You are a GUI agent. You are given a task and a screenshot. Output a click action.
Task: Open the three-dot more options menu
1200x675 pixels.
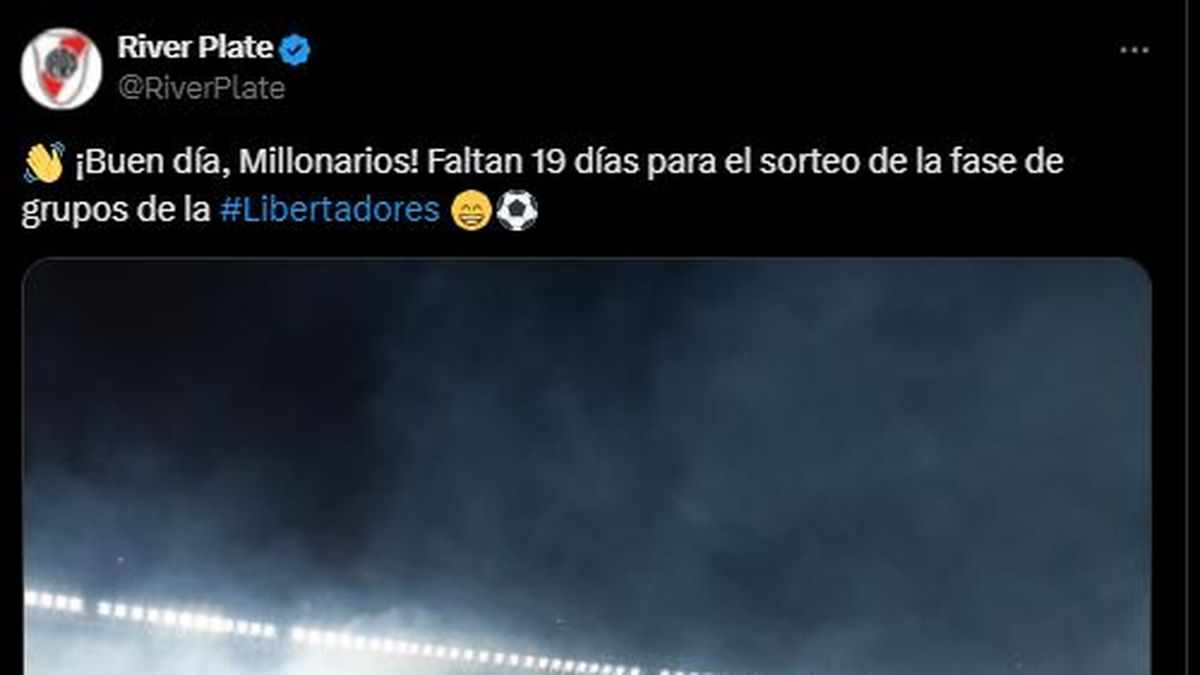[1134, 50]
